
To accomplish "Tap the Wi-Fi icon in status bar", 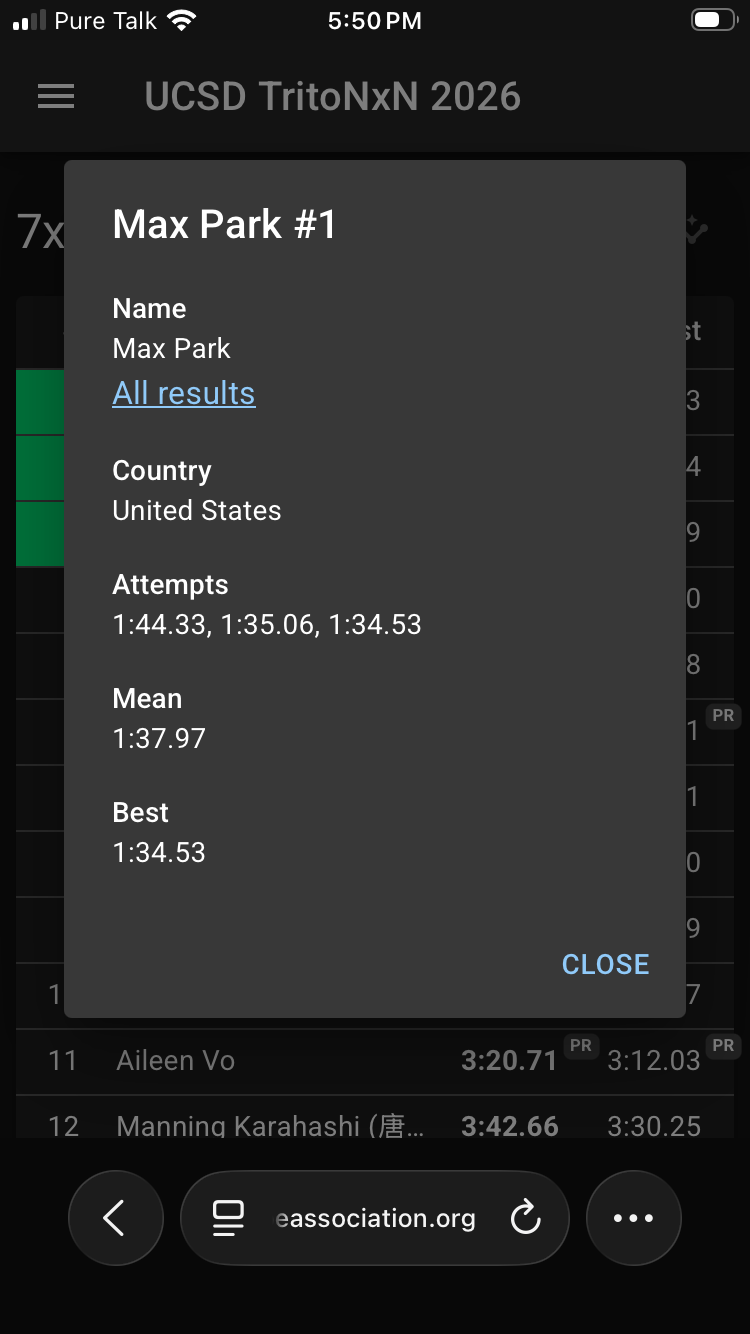I will pos(182,20).
